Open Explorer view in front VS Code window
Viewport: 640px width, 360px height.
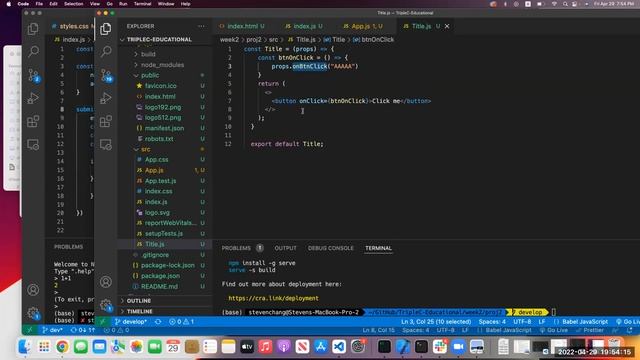click(106, 29)
